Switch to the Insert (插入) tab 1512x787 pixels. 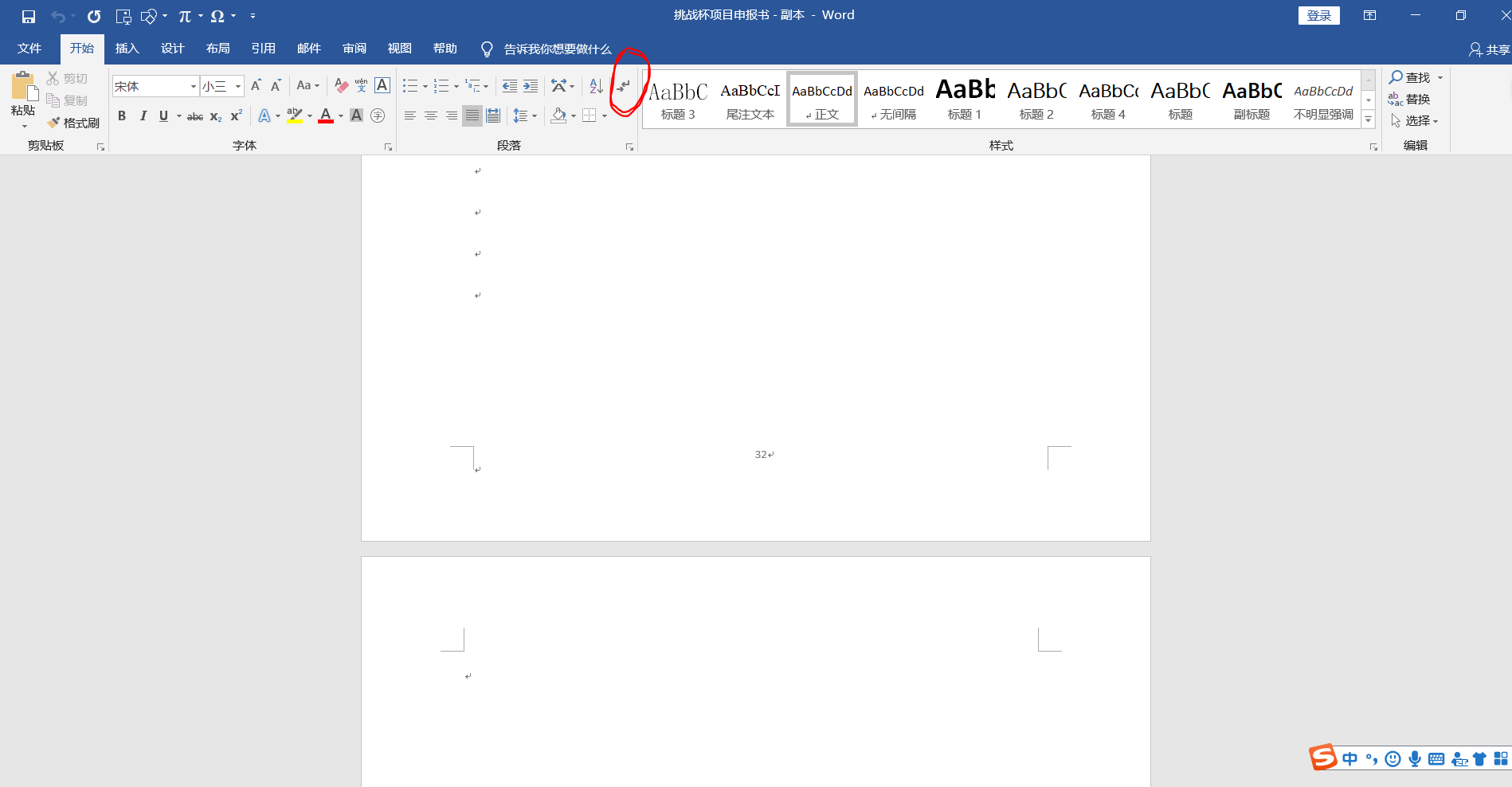[127, 49]
